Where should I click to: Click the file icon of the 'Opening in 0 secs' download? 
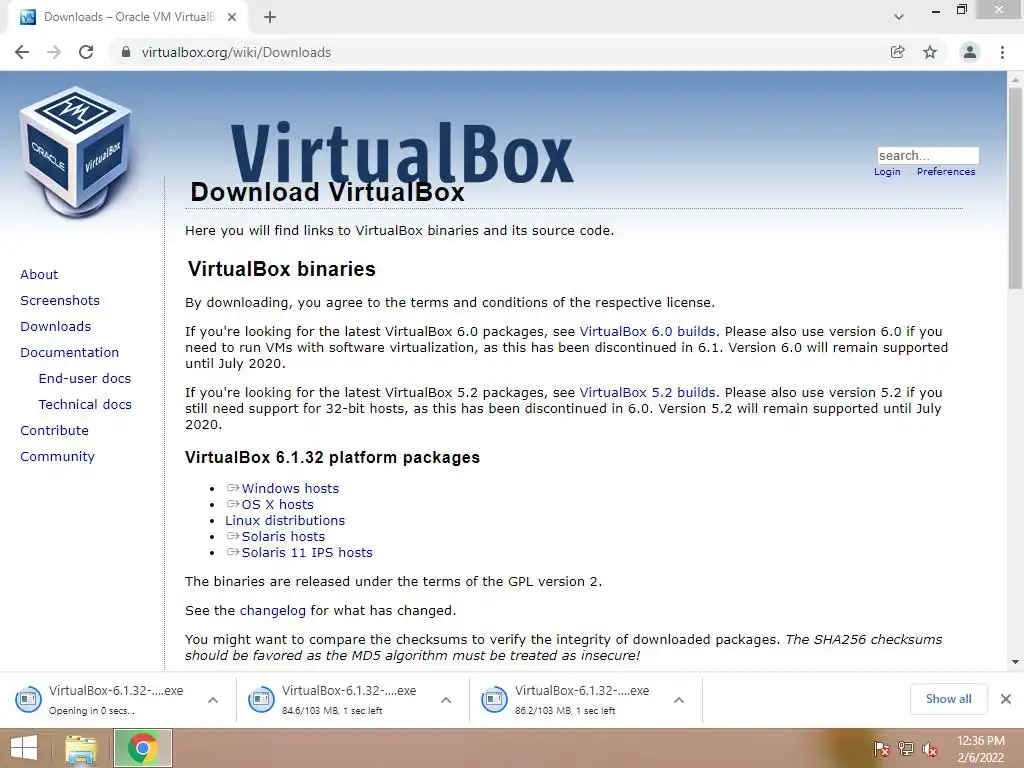(x=28, y=699)
